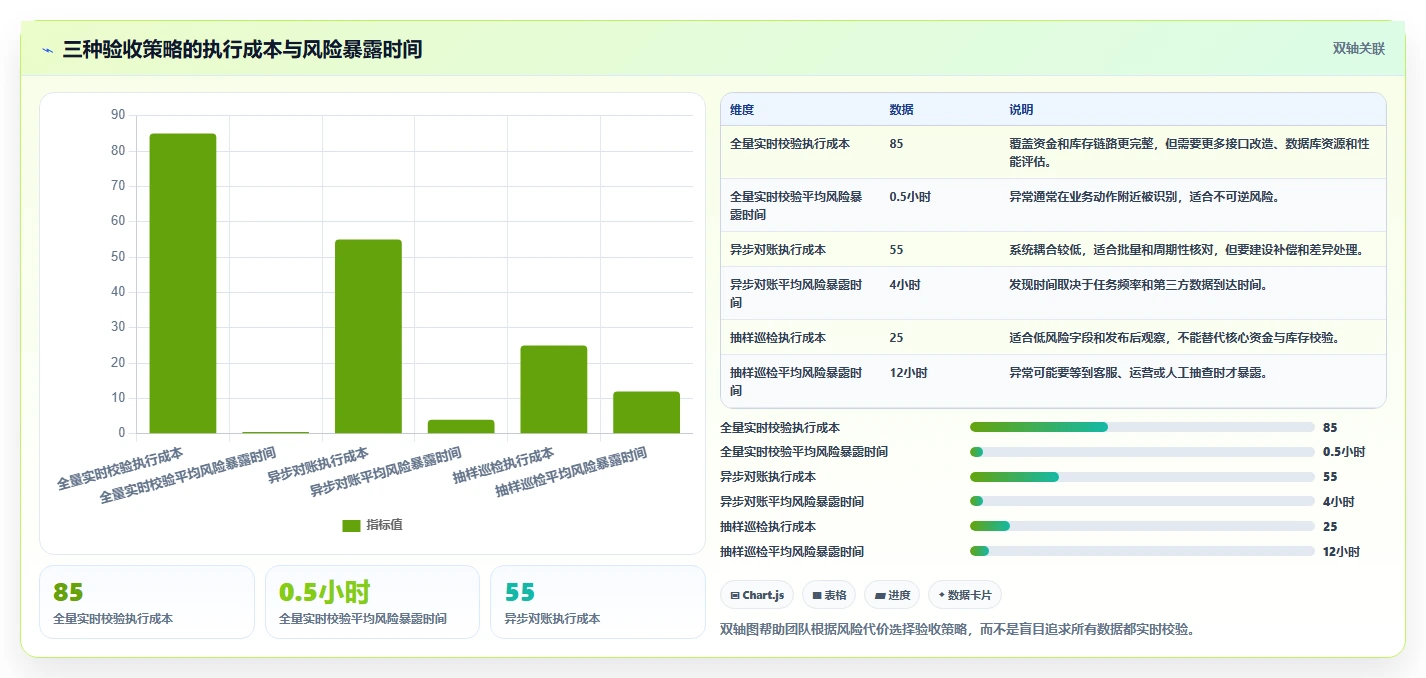Click the 抽样巡检平均风险暴露时间 bar in chart
The height and width of the screenshot is (678, 1426).
click(x=646, y=413)
